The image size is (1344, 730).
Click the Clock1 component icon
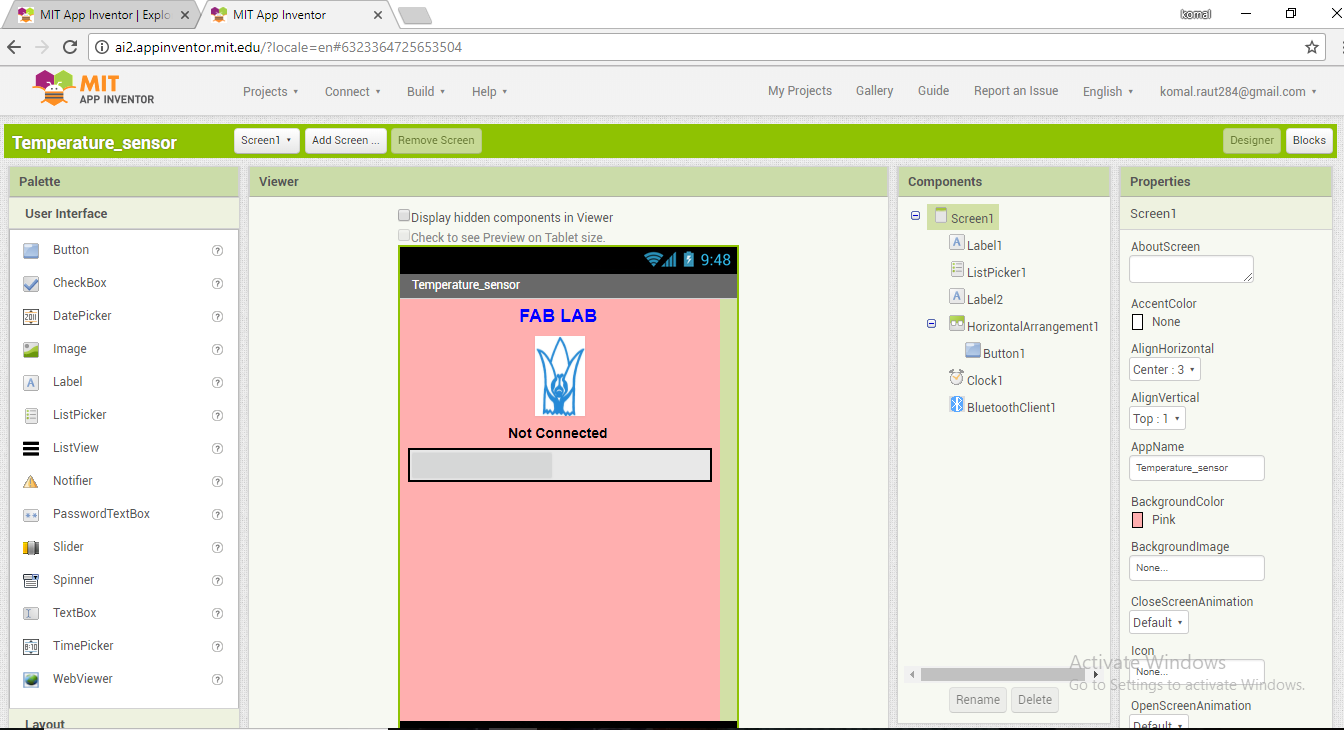(x=957, y=379)
